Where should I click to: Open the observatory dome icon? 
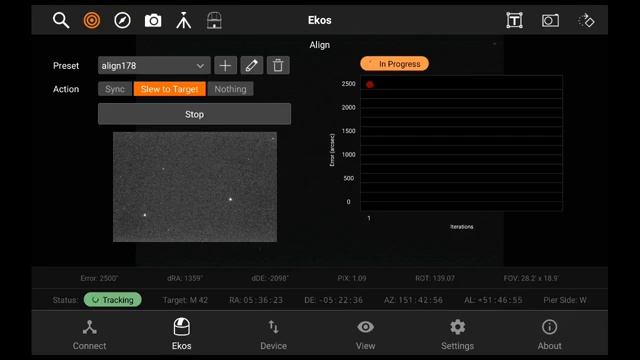pos(214,20)
